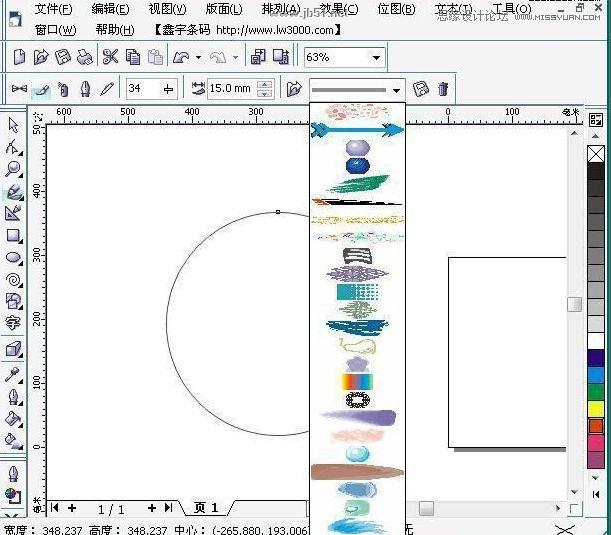Viewport: 611px width, 535px height.
Task: Open the zoom level dropdown showing 63%
Action: click(x=376, y=58)
